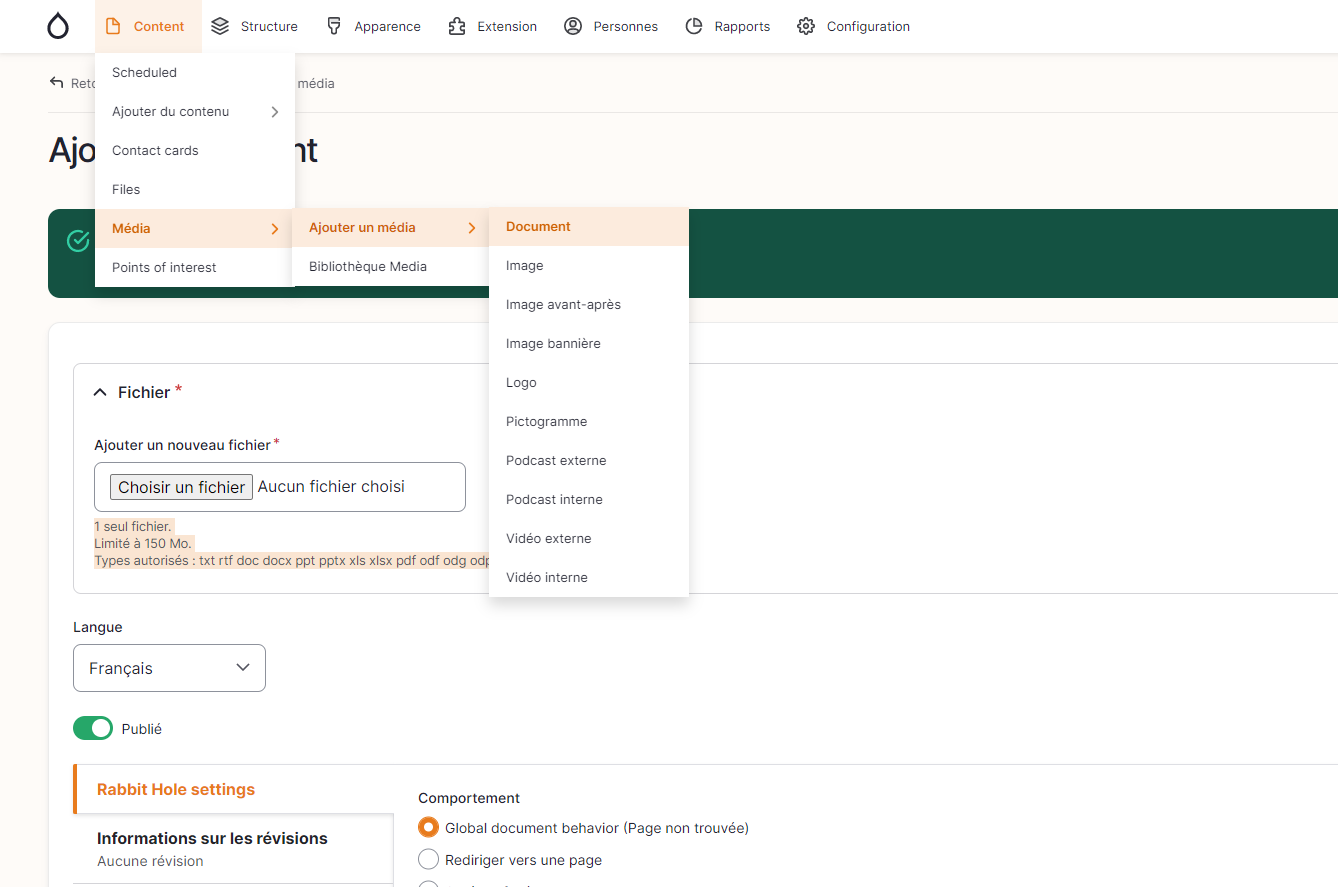Open Contact cards in Content menu
This screenshot has height=887, width=1338.
(155, 151)
